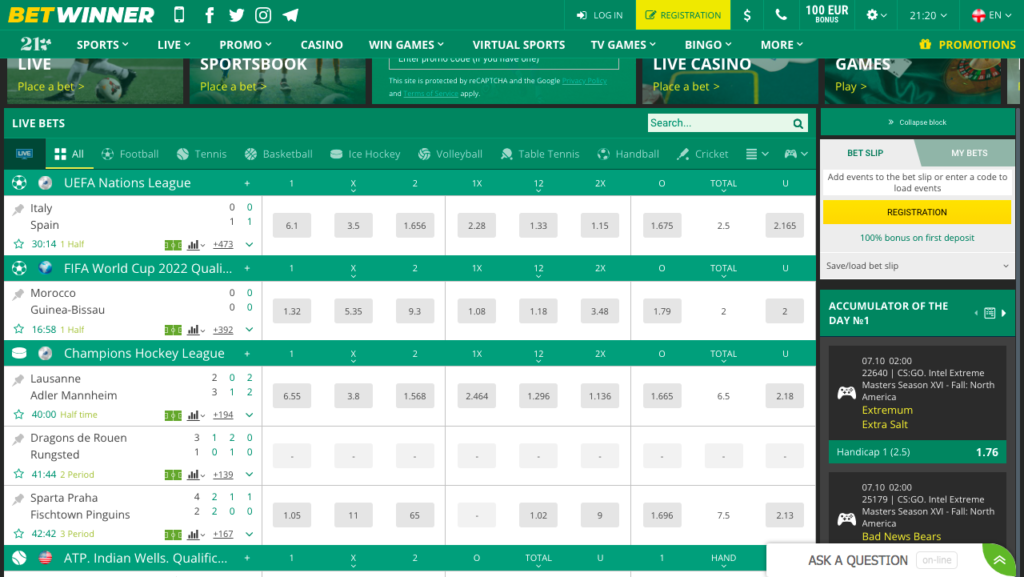
Task: Bet on Italy win at odds 6.1
Action: 292,226
